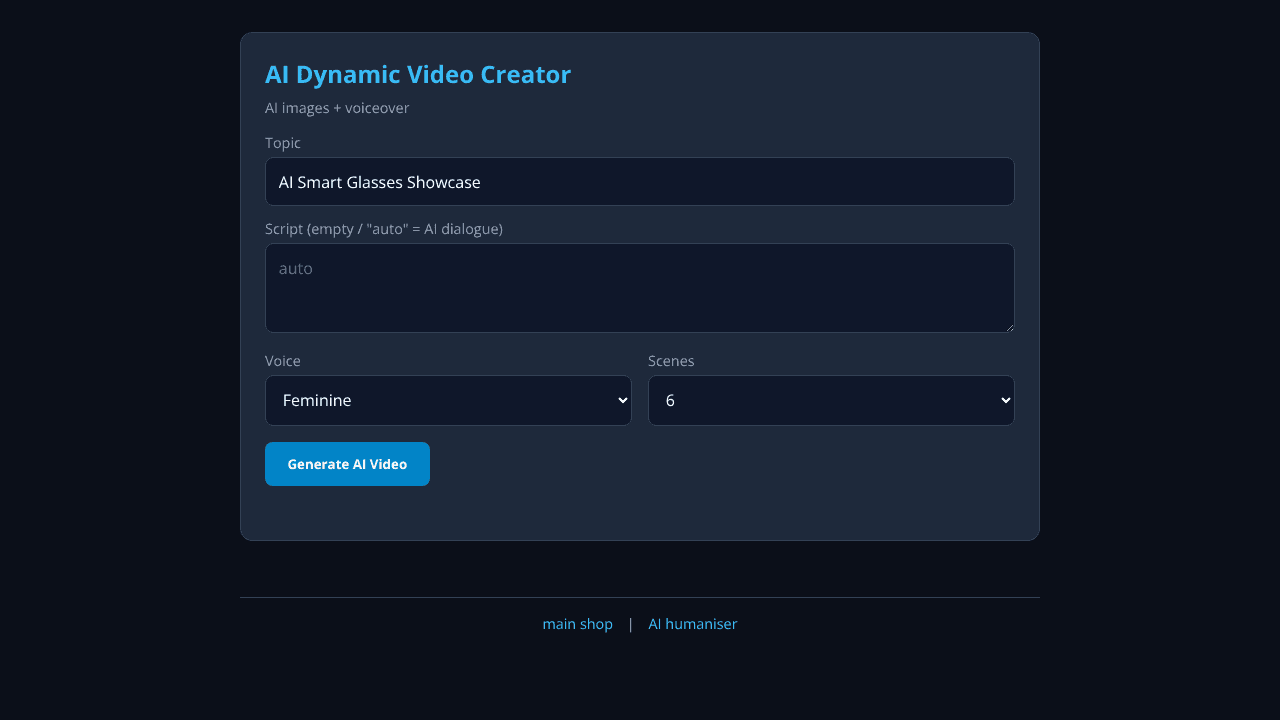Screen dimensions: 1280x720
Task: Open the AI humaniser link
Action: pyautogui.click(x=692, y=624)
